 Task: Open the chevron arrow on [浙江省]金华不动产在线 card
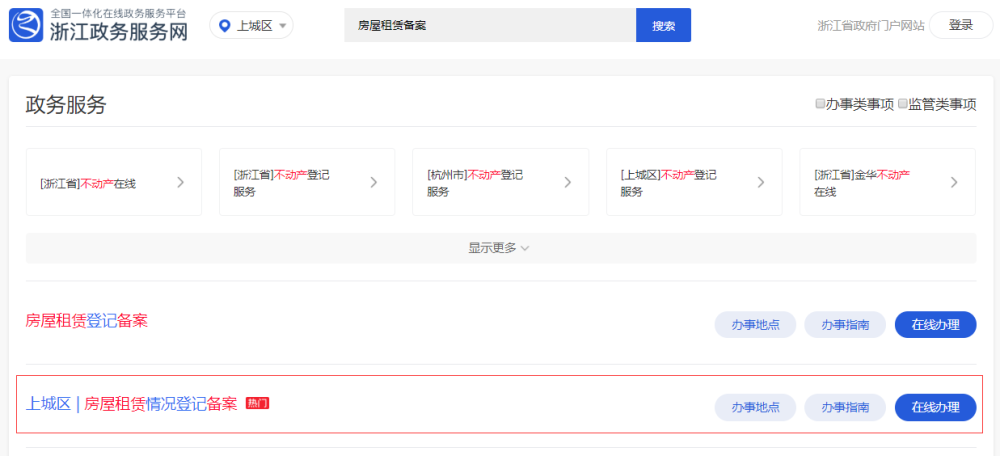954,182
